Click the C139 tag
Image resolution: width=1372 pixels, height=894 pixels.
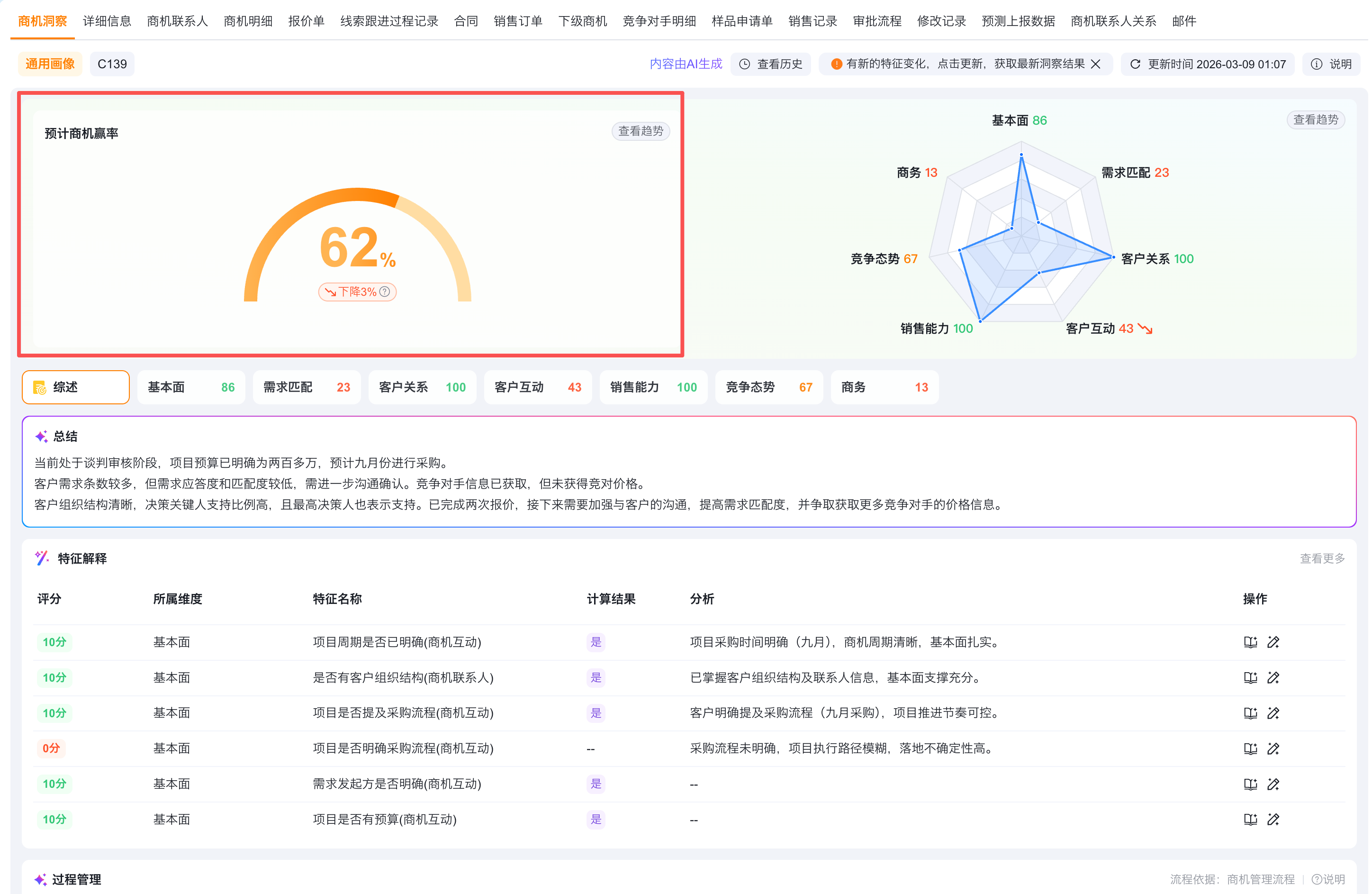pyautogui.click(x=112, y=64)
